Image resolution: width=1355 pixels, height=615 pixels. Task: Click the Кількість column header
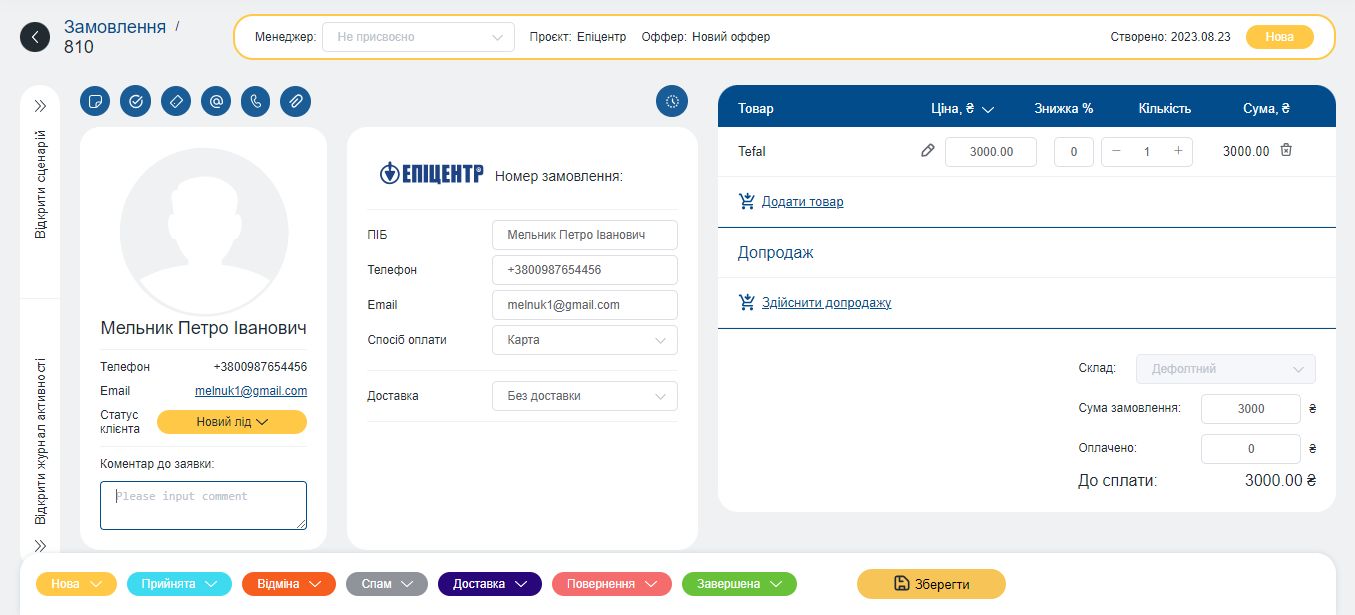[1165, 109]
